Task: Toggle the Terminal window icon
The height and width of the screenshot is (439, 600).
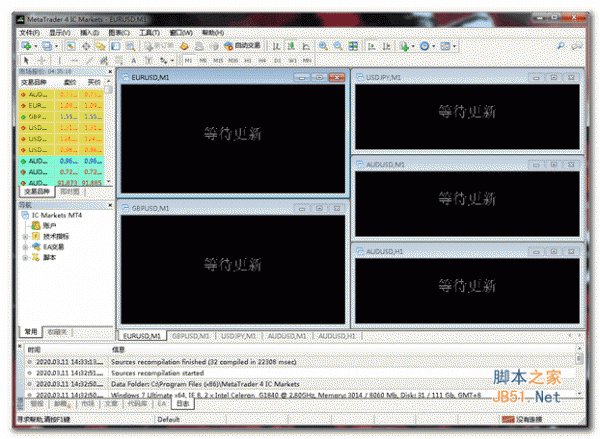Action: (x=115, y=46)
